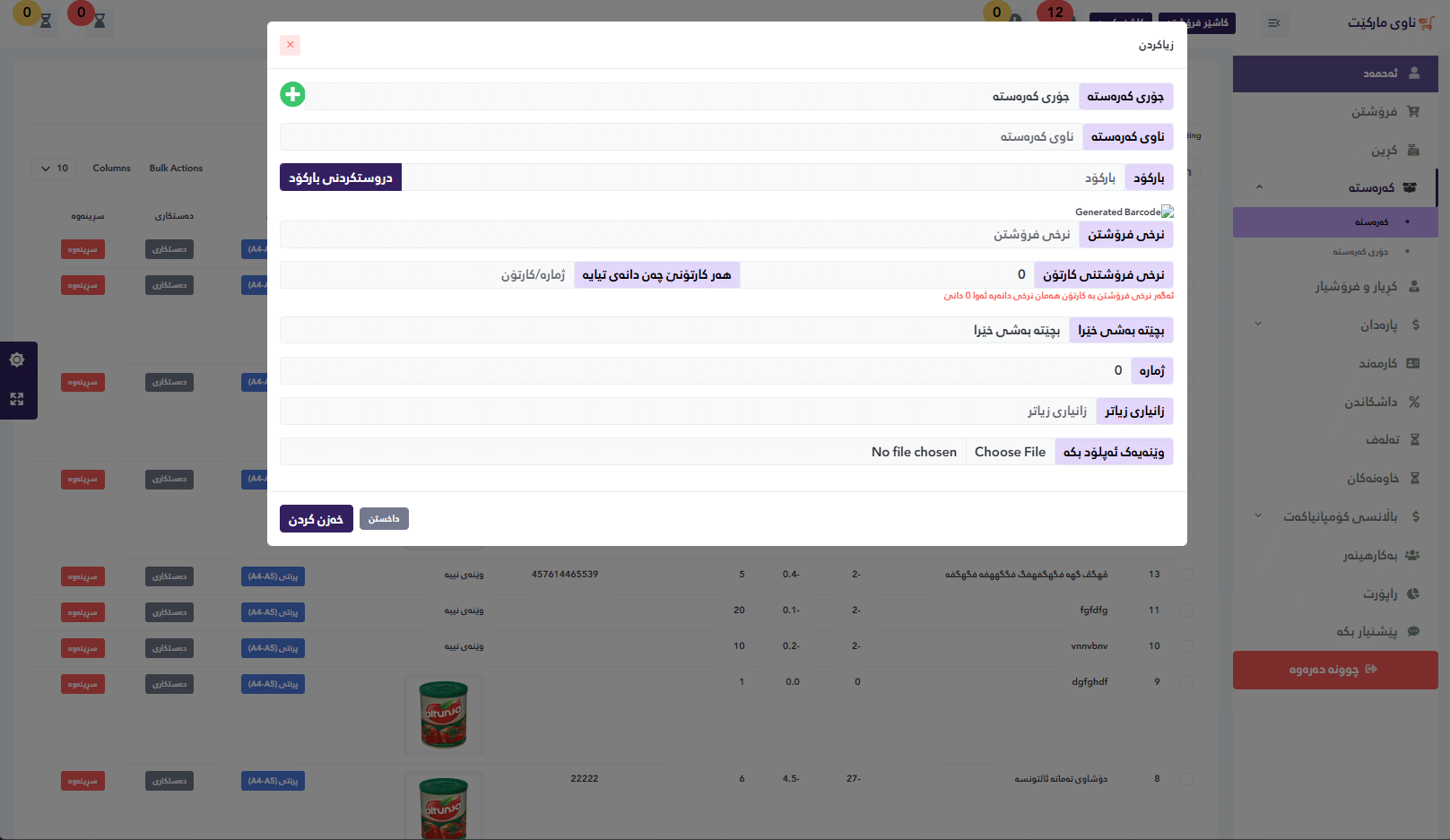
Task: Open the page size dropdown showing 10
Action: 55,169
